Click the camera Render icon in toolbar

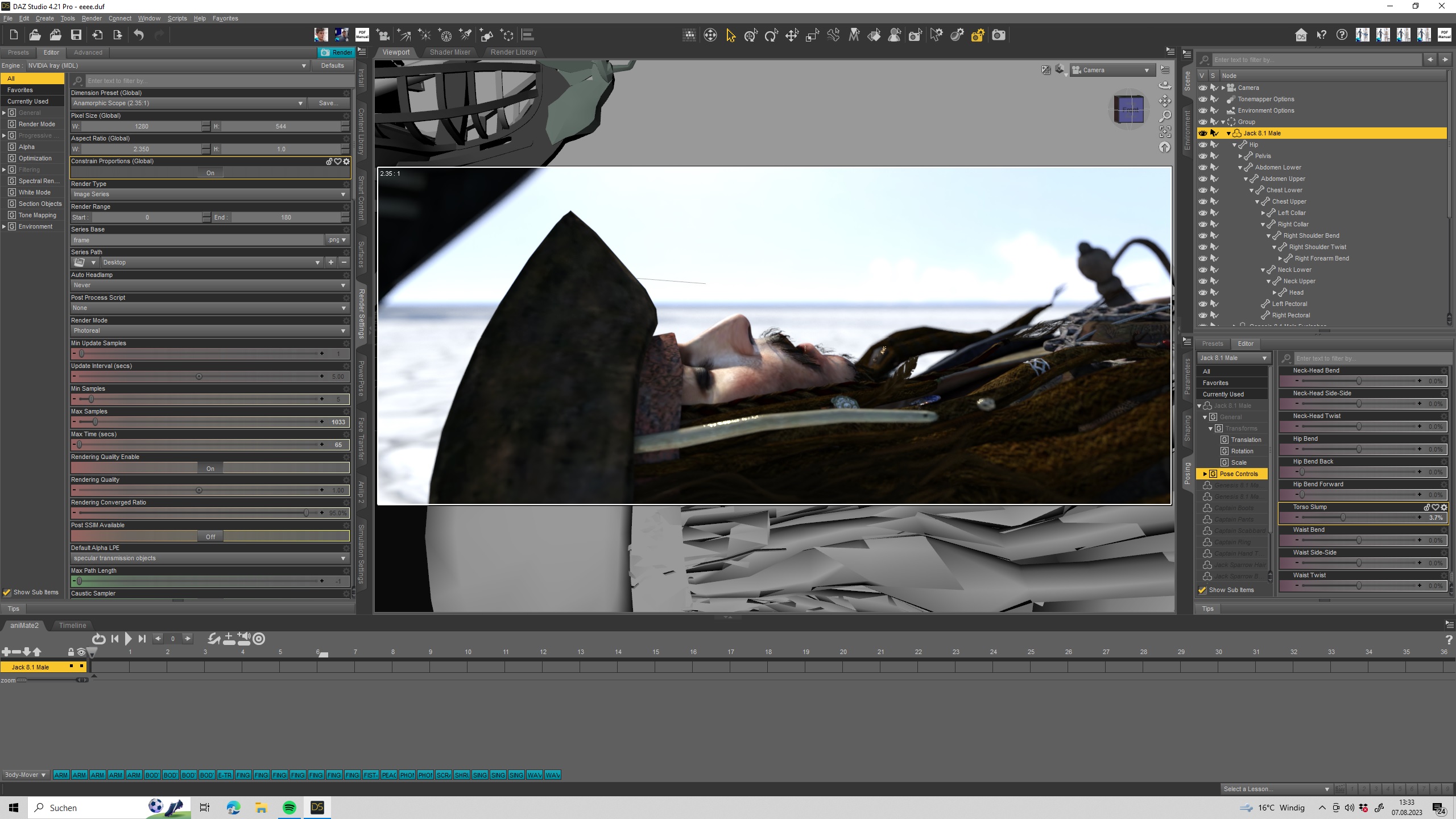point(998,35)
